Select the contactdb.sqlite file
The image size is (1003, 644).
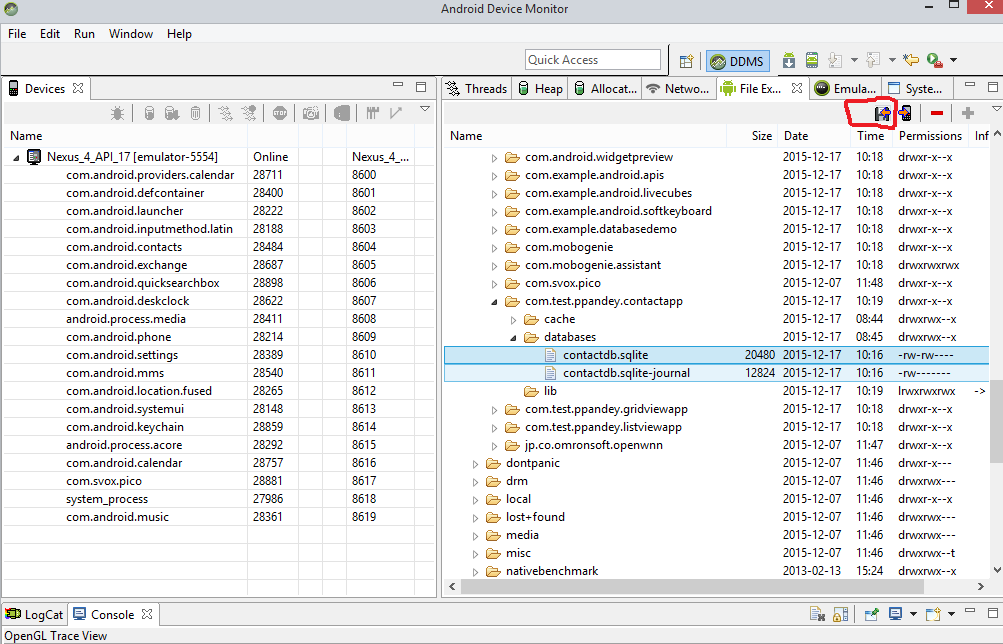coord(605,355)
